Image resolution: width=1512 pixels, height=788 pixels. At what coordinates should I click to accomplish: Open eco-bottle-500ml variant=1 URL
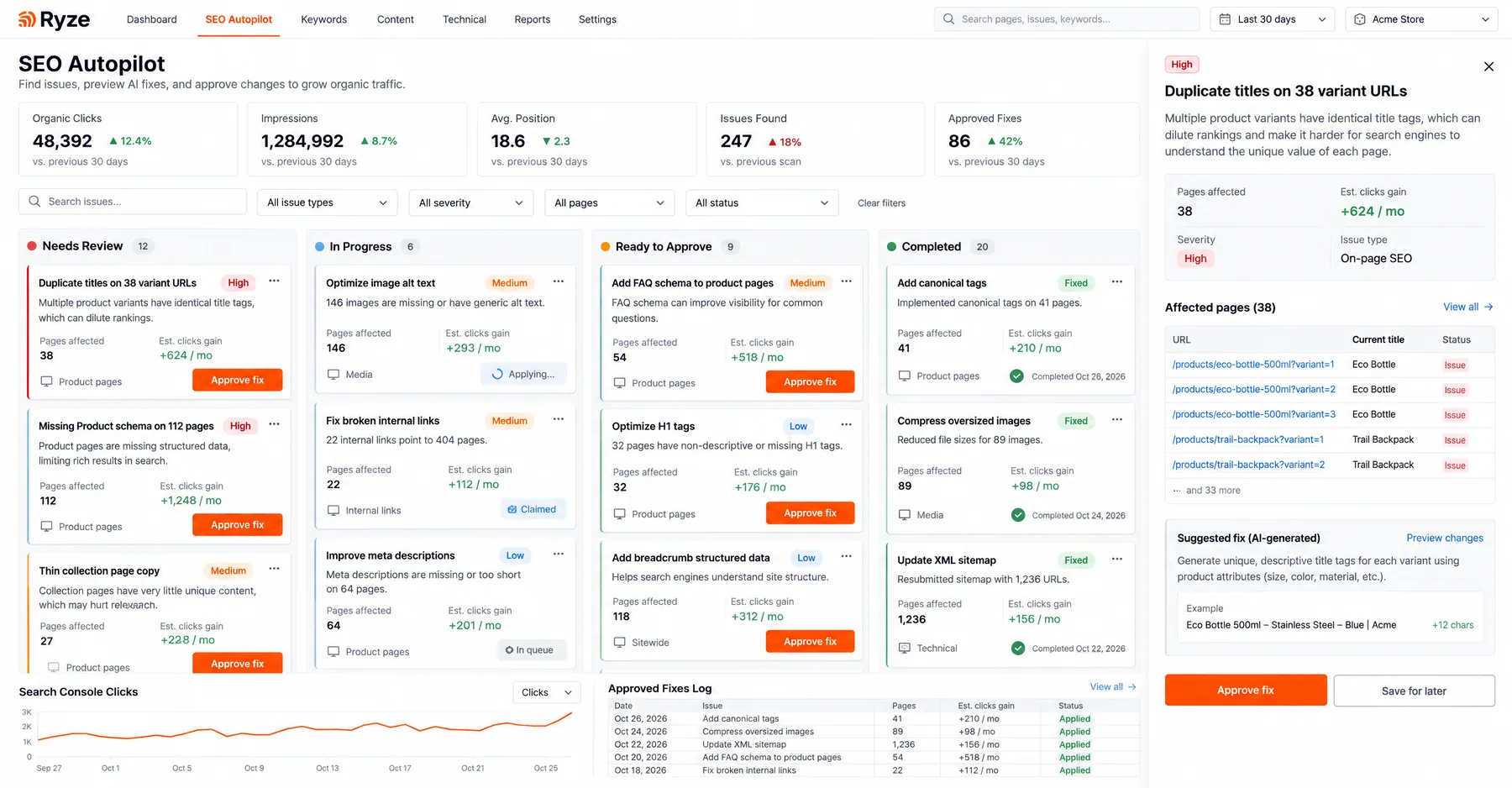coord(1253,364)
